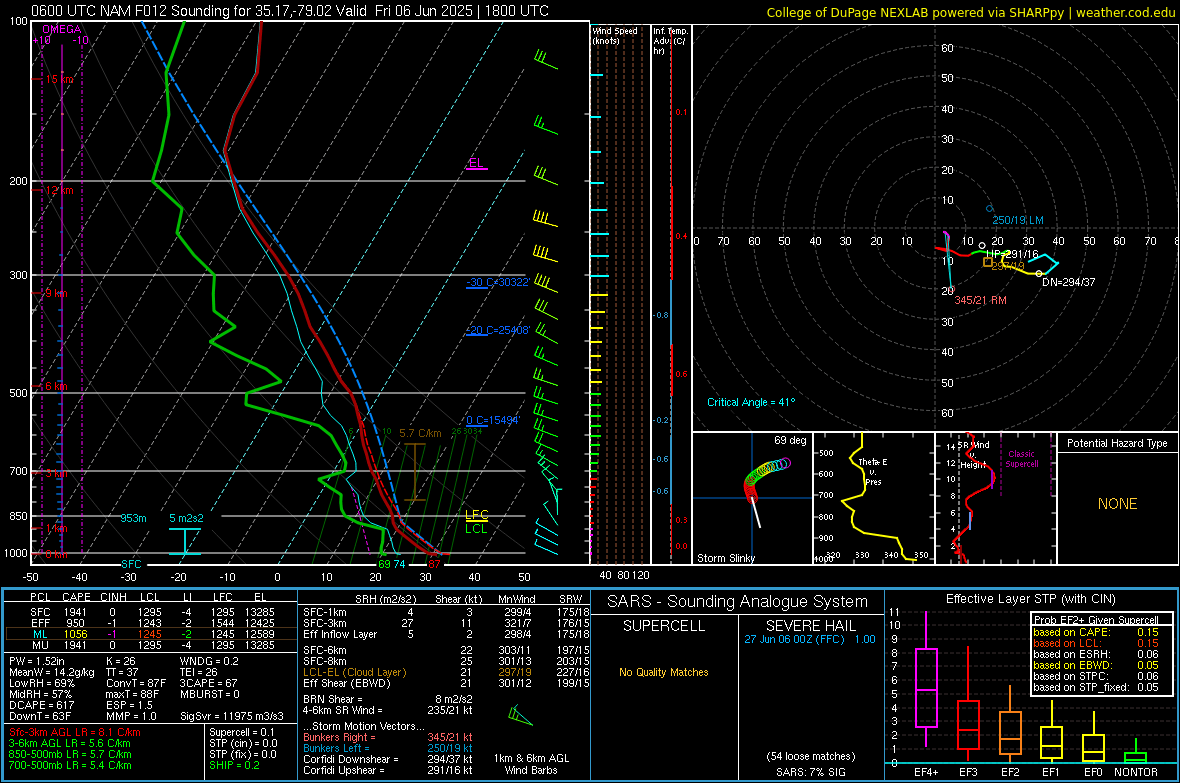Image resolution: width=1180 pixels, height=783 pixels.
Task: Click the cyan '953m' inflow label
Action: pyautogui.click(x=133, y=518)
